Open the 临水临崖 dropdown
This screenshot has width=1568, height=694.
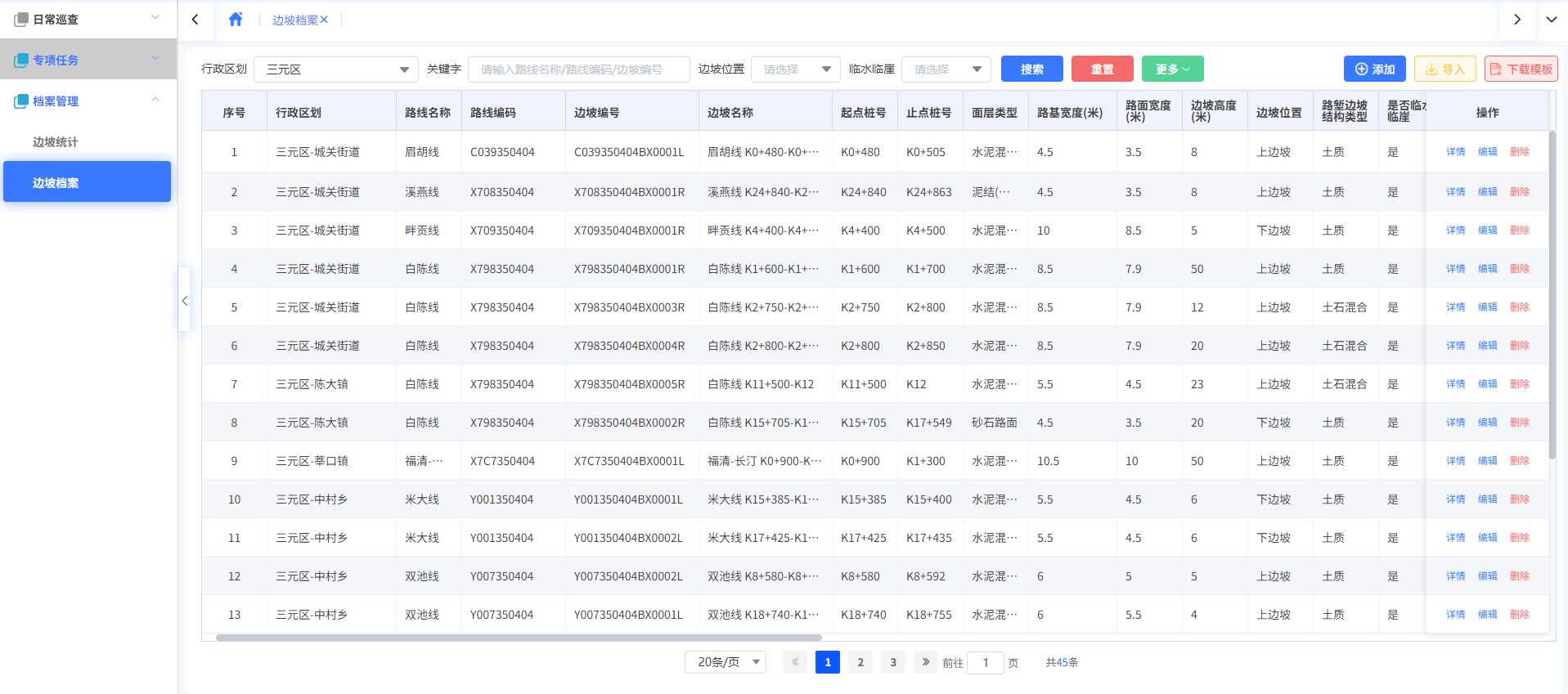(x=946, y=69)
